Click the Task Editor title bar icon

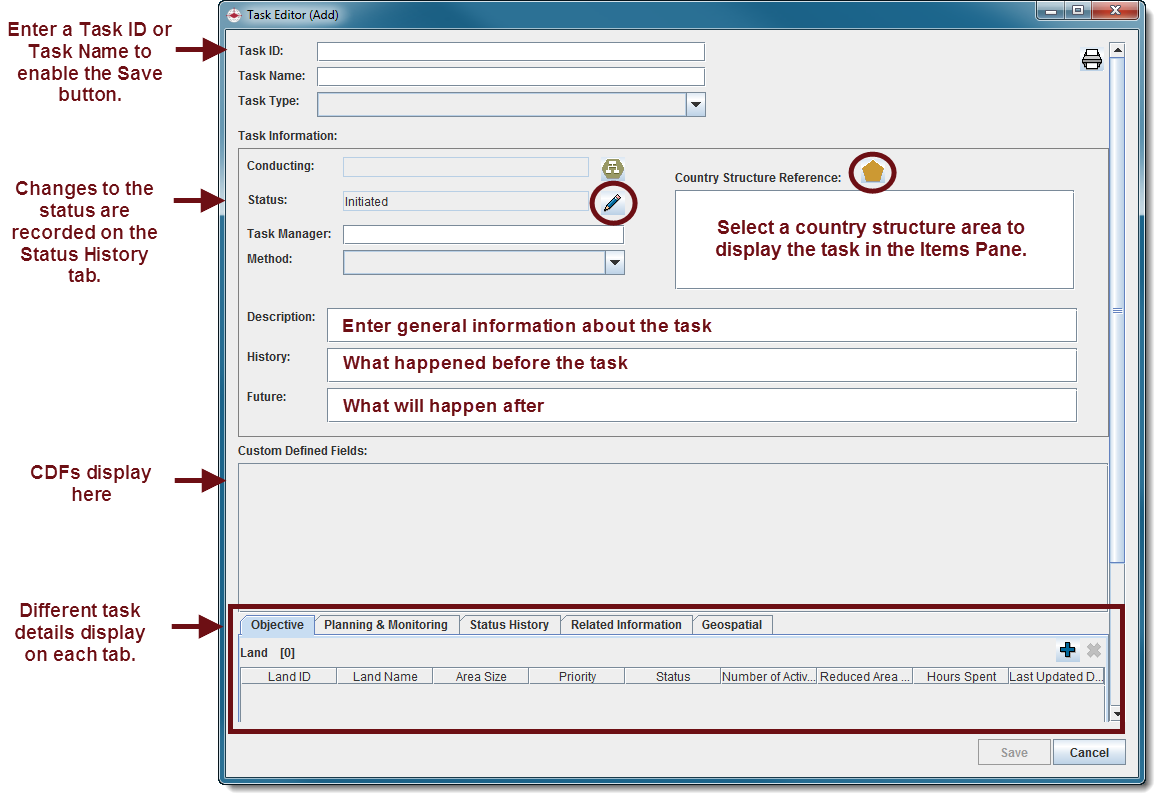pos(234,14)
